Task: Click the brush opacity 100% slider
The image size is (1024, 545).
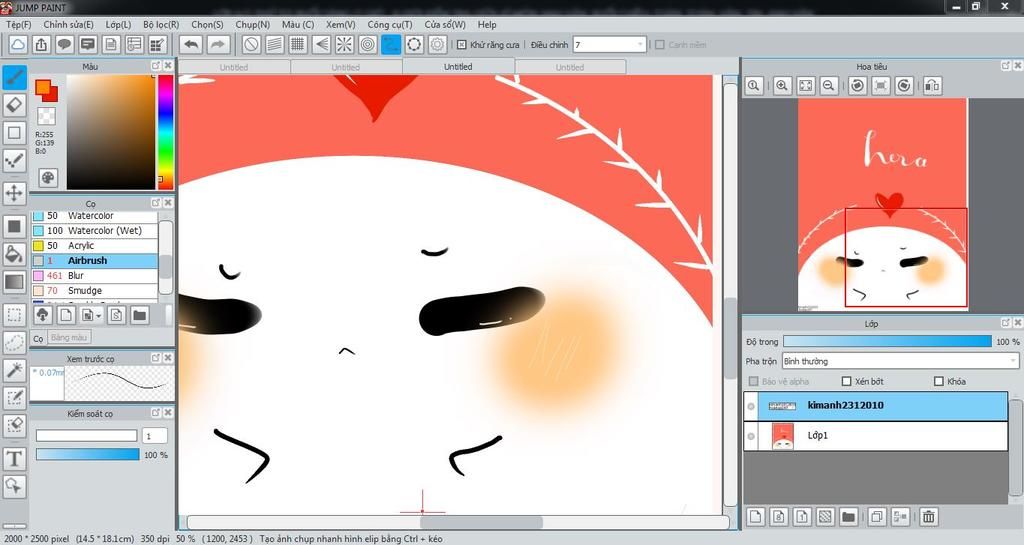Action: (88, 454)
